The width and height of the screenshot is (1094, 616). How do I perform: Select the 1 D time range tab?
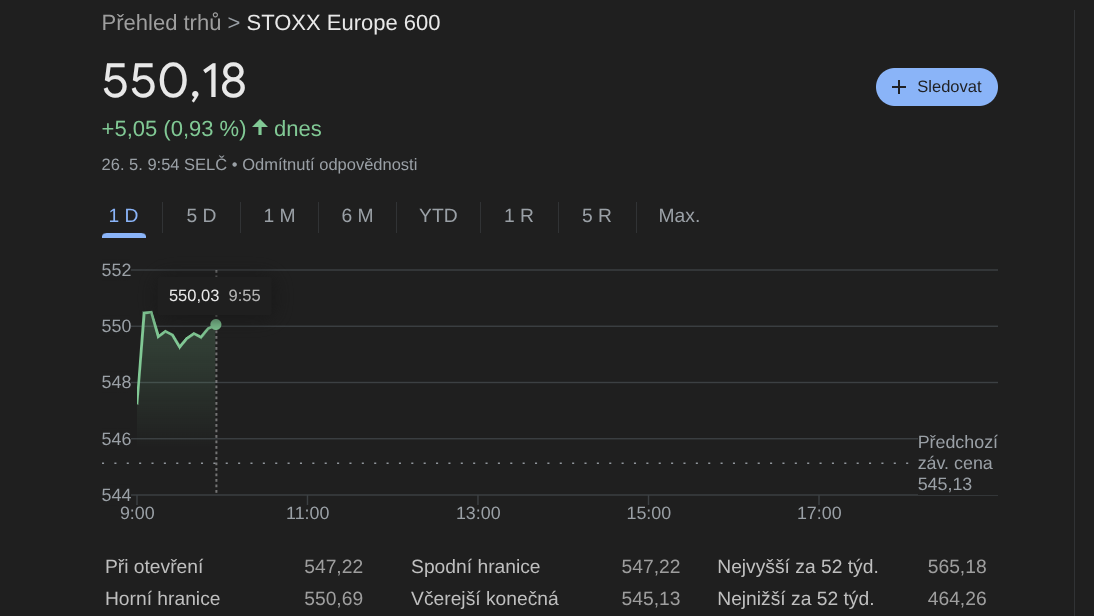[x=123, y=216]
